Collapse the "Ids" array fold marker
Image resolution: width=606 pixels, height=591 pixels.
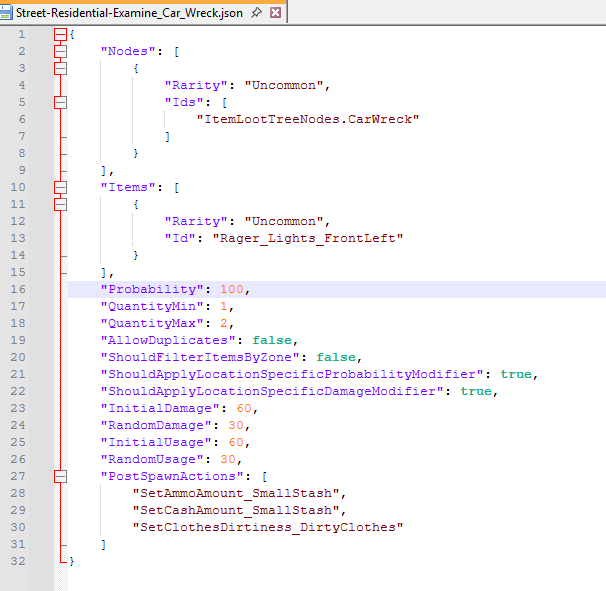pos(61,102)
